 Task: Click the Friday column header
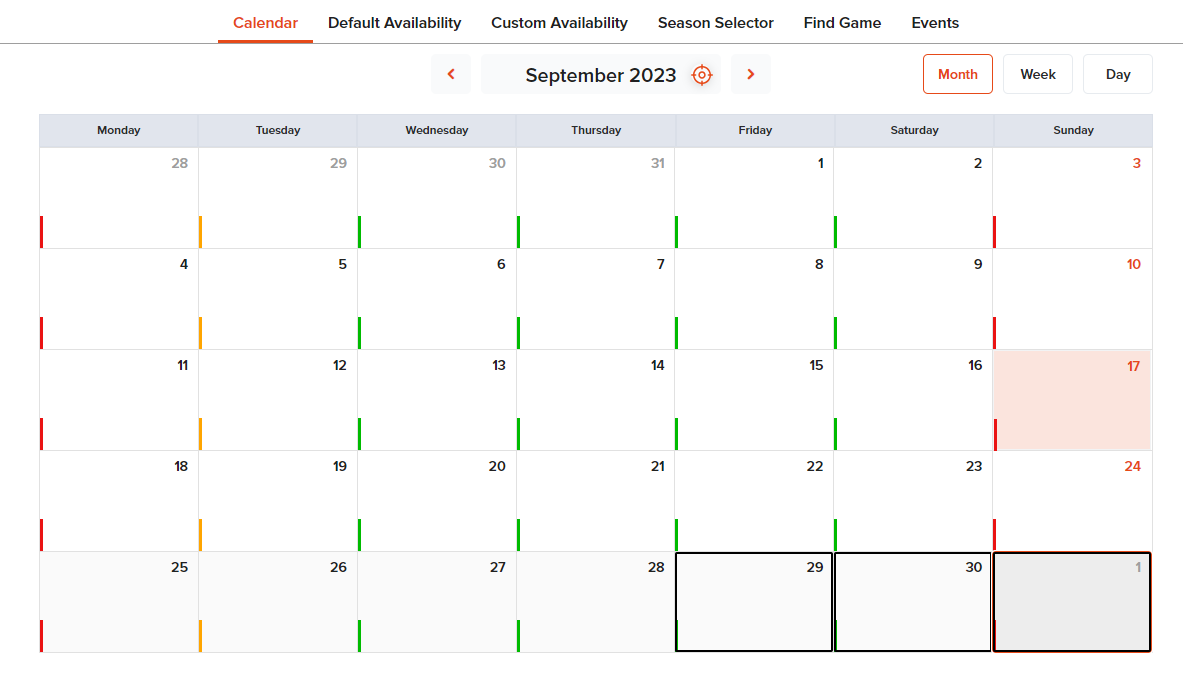[x=755, y=130]
